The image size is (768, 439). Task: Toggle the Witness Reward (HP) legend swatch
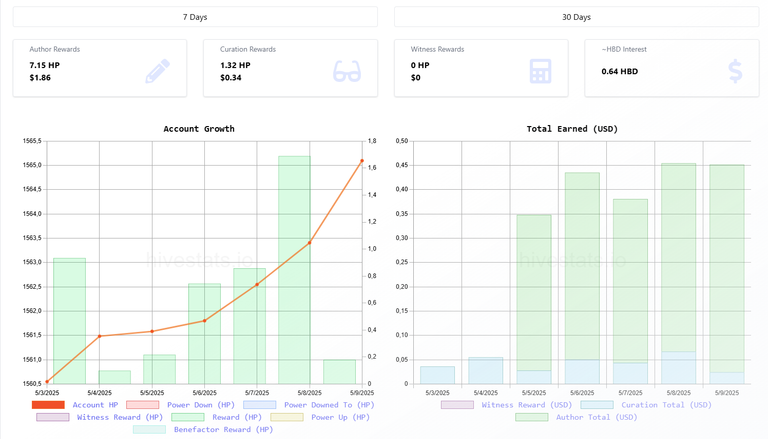coord(52,417)
